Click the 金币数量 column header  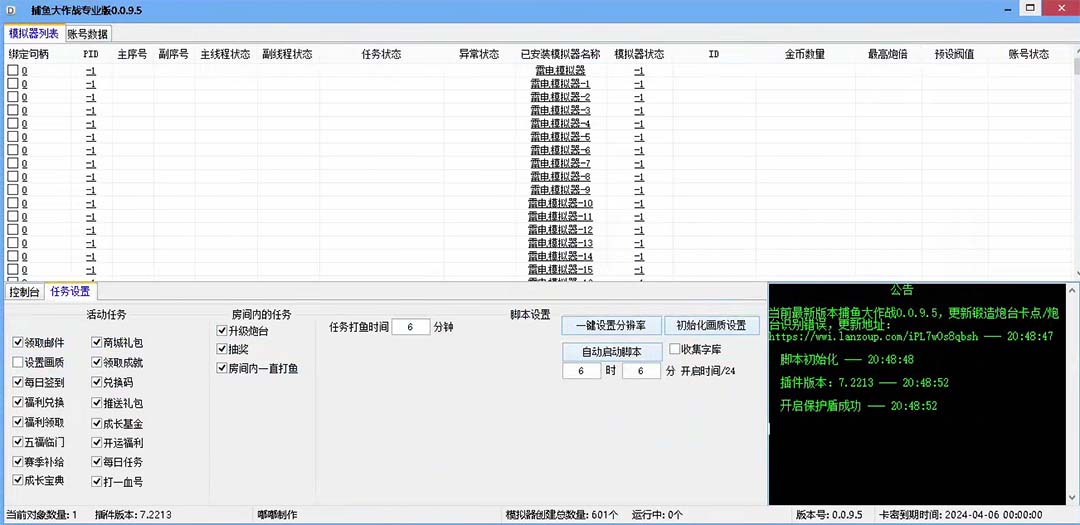(x=804, y=54)
